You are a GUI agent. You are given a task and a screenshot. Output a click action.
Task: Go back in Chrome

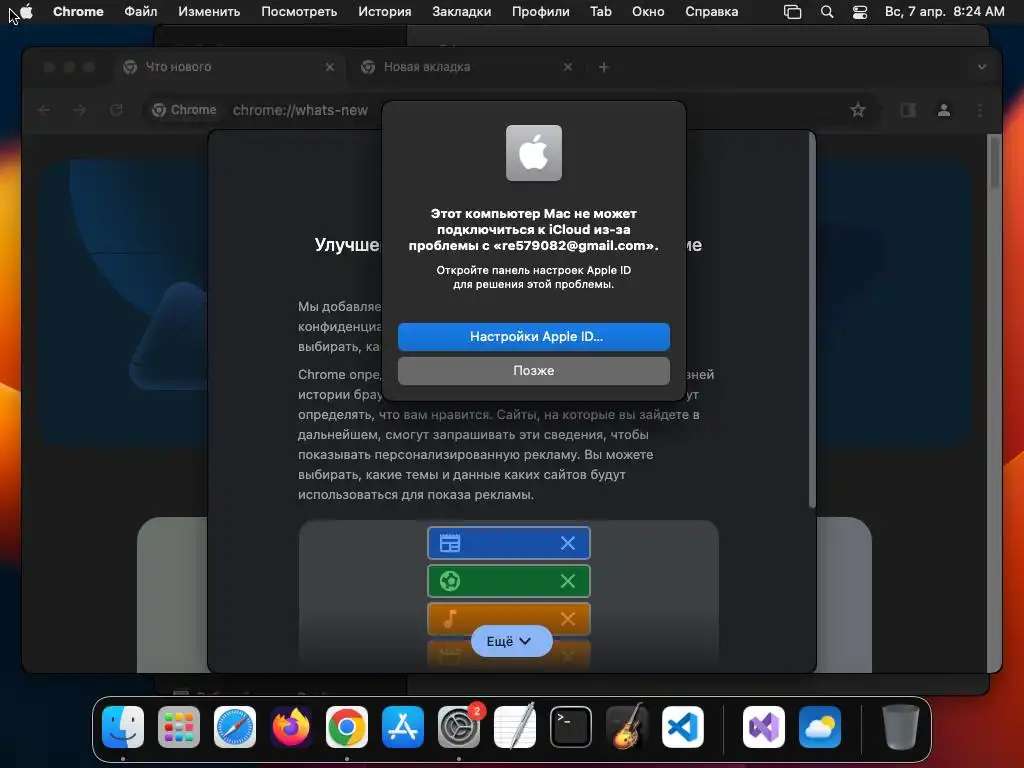click(44, 110)
